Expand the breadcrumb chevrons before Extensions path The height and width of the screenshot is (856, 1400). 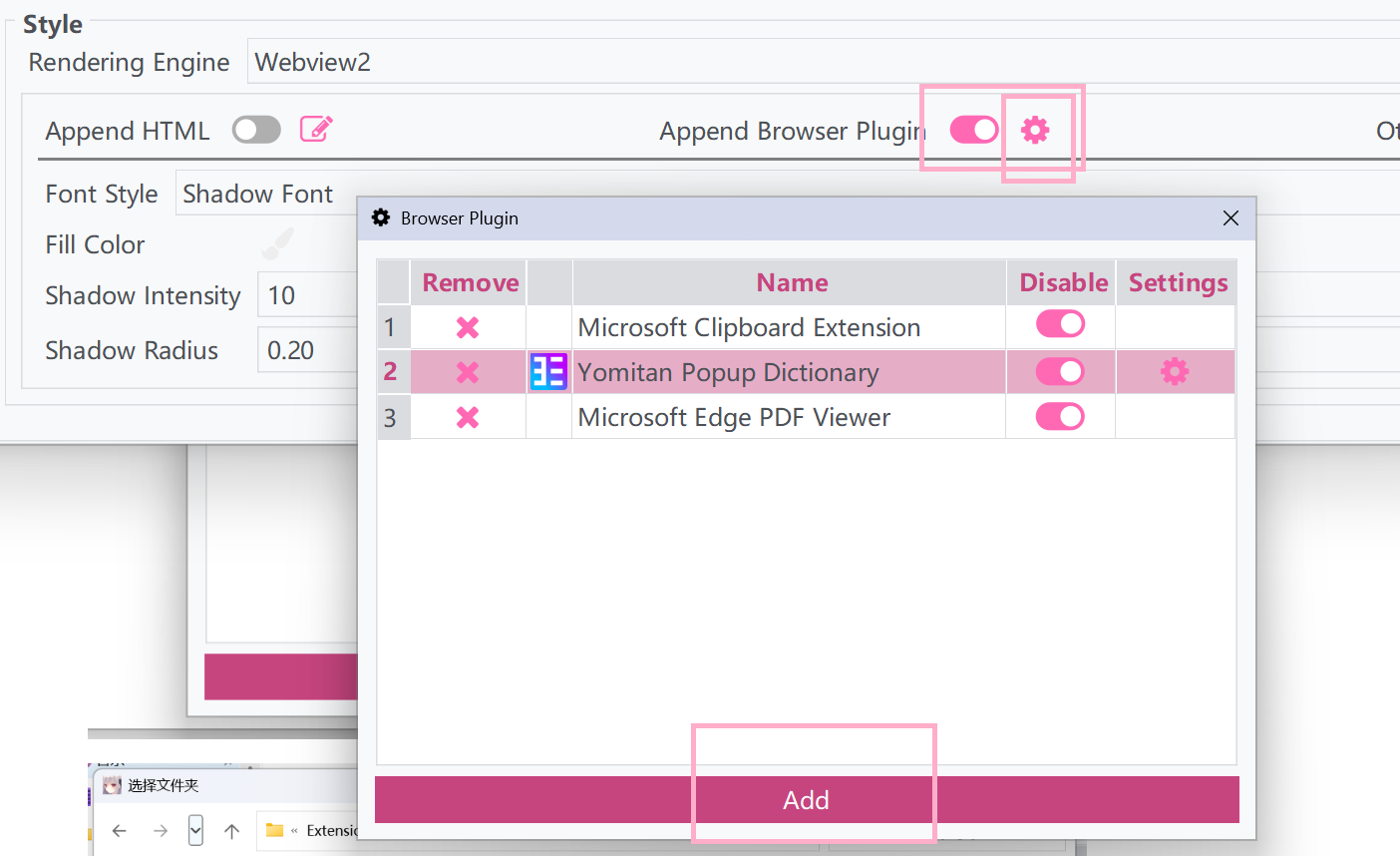tap(294, 830)
